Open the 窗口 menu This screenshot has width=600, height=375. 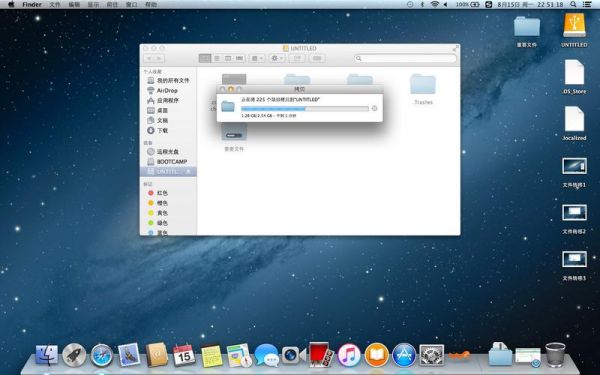131,5
